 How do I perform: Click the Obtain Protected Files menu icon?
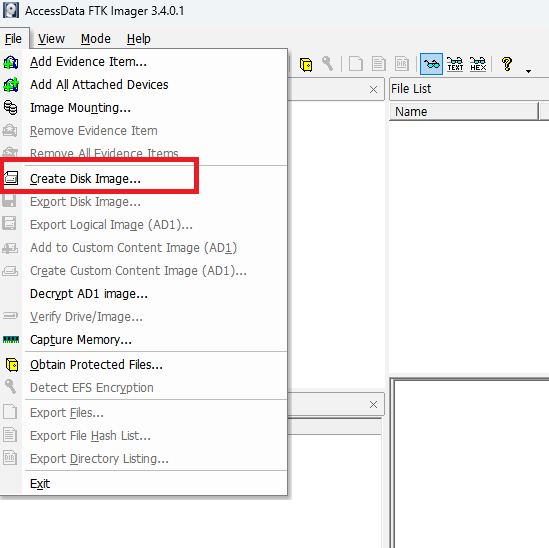pyautogui.click(x=12, y=365)
